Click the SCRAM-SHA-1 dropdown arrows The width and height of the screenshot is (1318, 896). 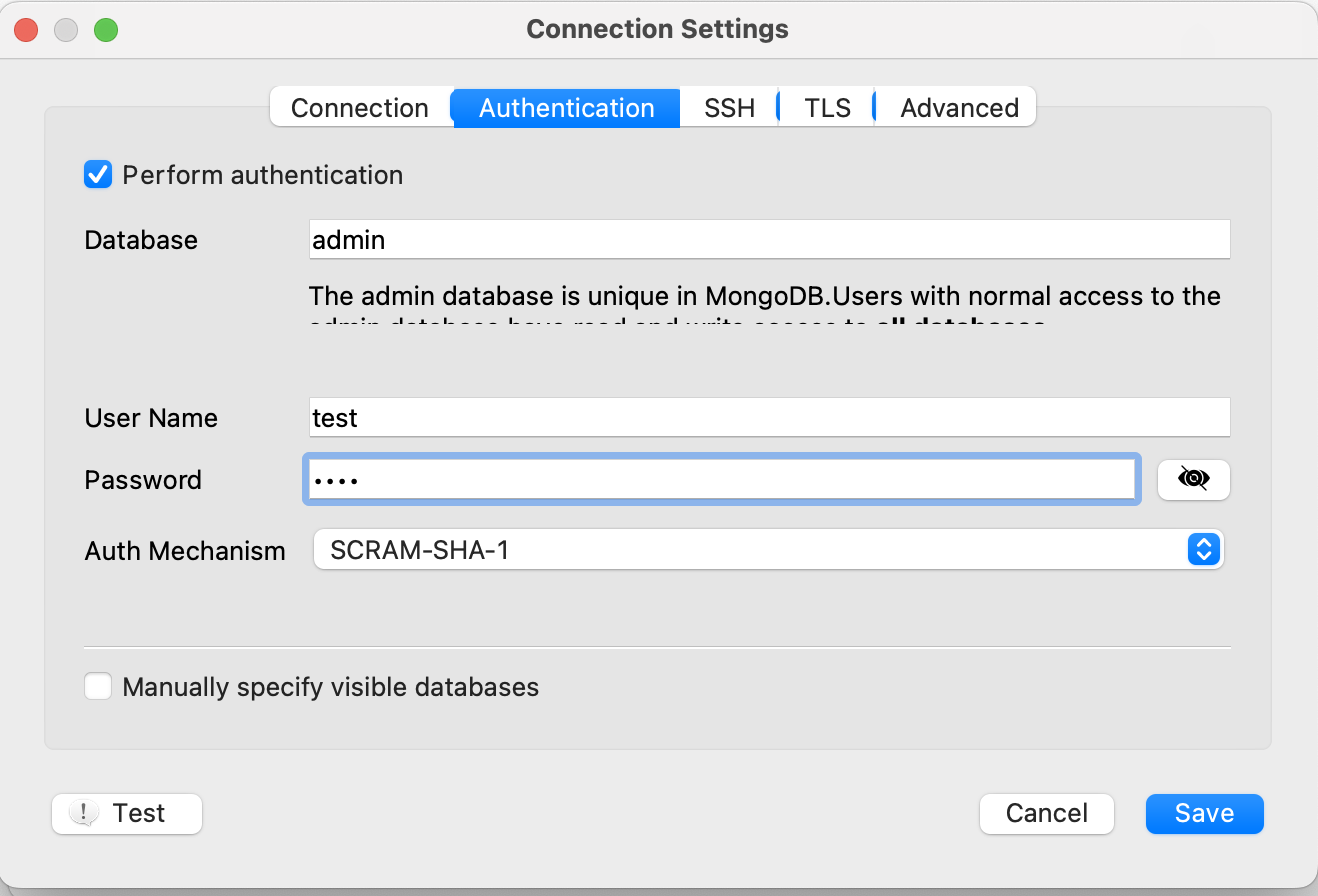(x=1204, y=550)
